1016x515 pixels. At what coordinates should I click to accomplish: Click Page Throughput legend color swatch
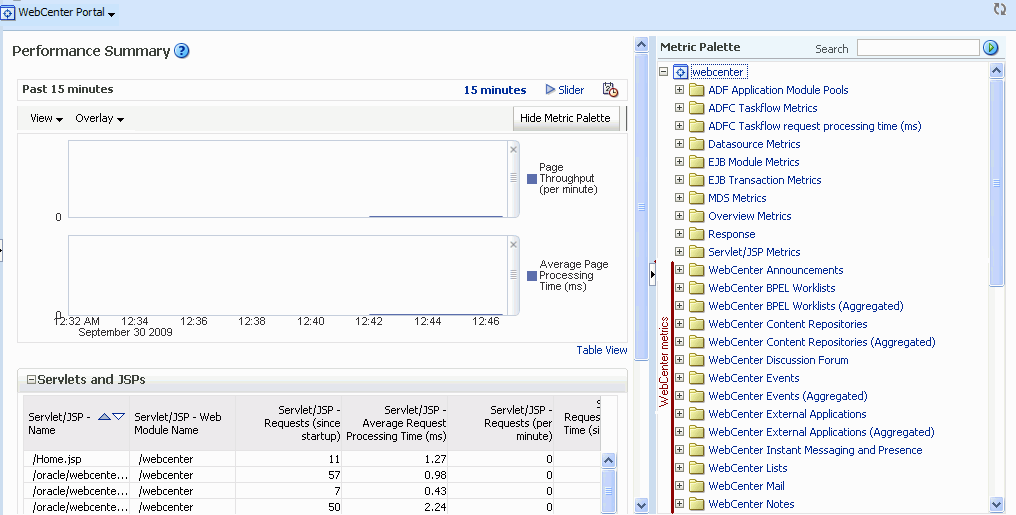(x=532, y=179)
